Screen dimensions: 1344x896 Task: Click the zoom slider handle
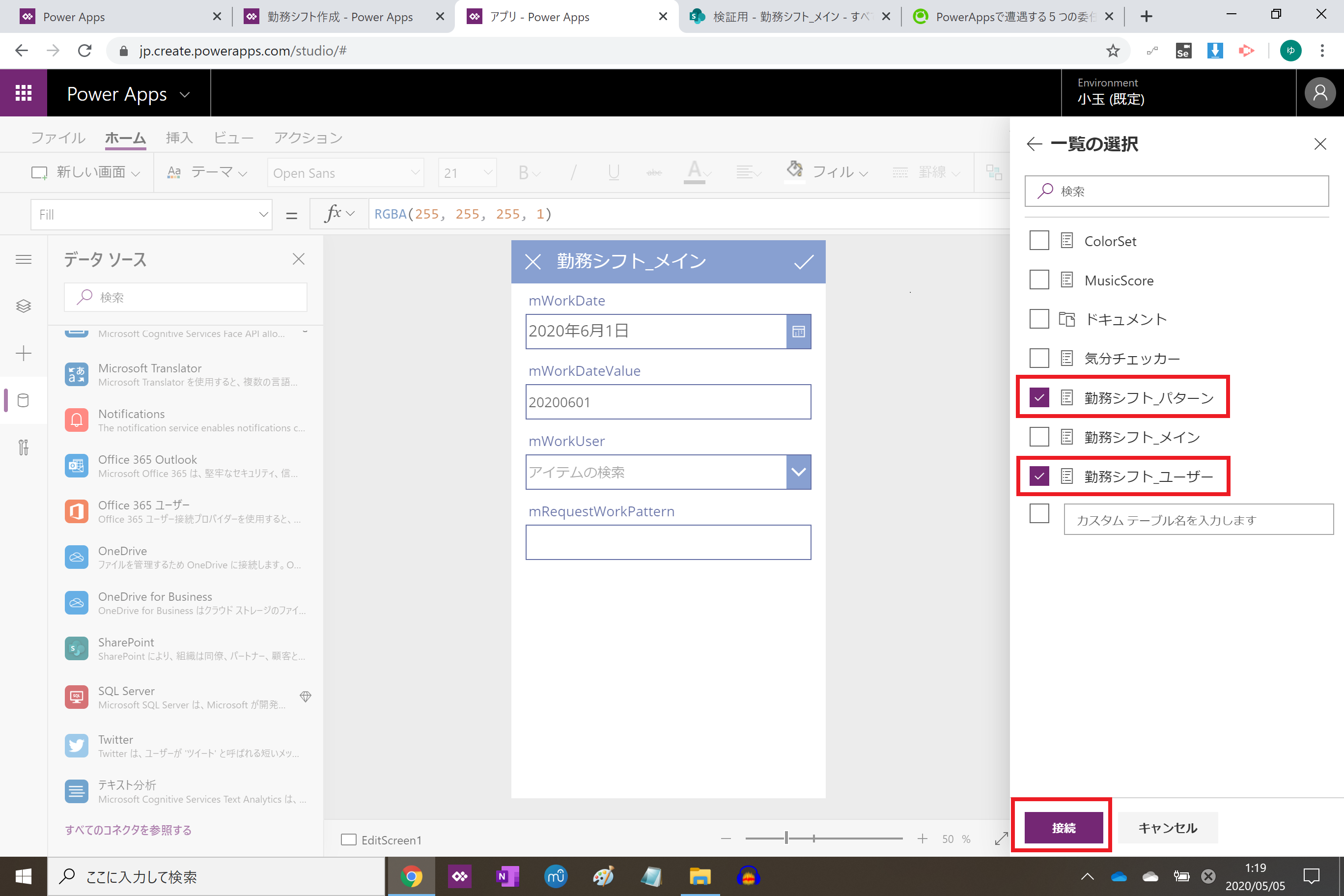point(786,839)
